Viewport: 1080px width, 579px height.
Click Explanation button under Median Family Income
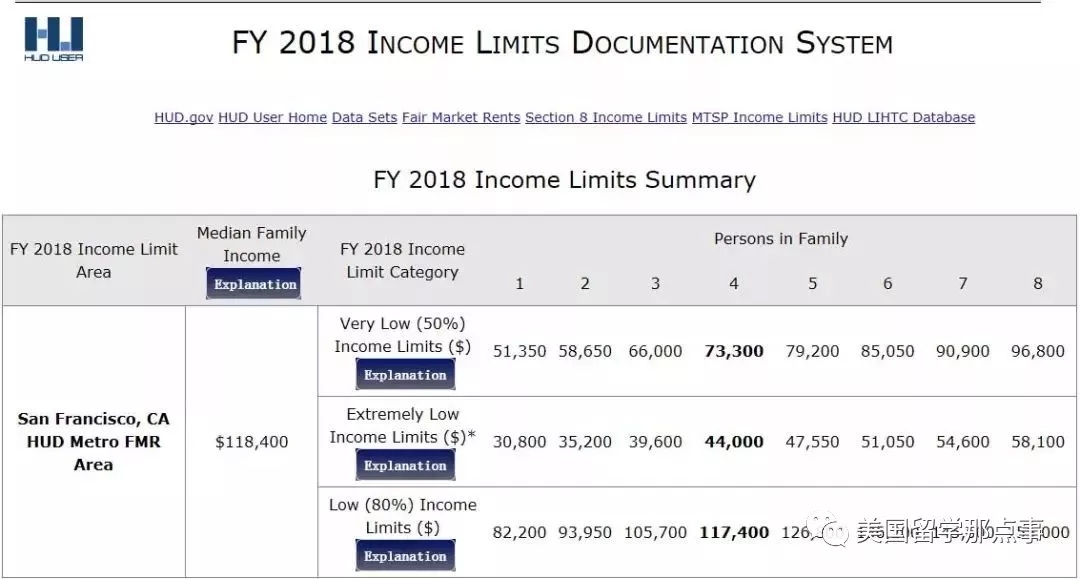[253, 284]
